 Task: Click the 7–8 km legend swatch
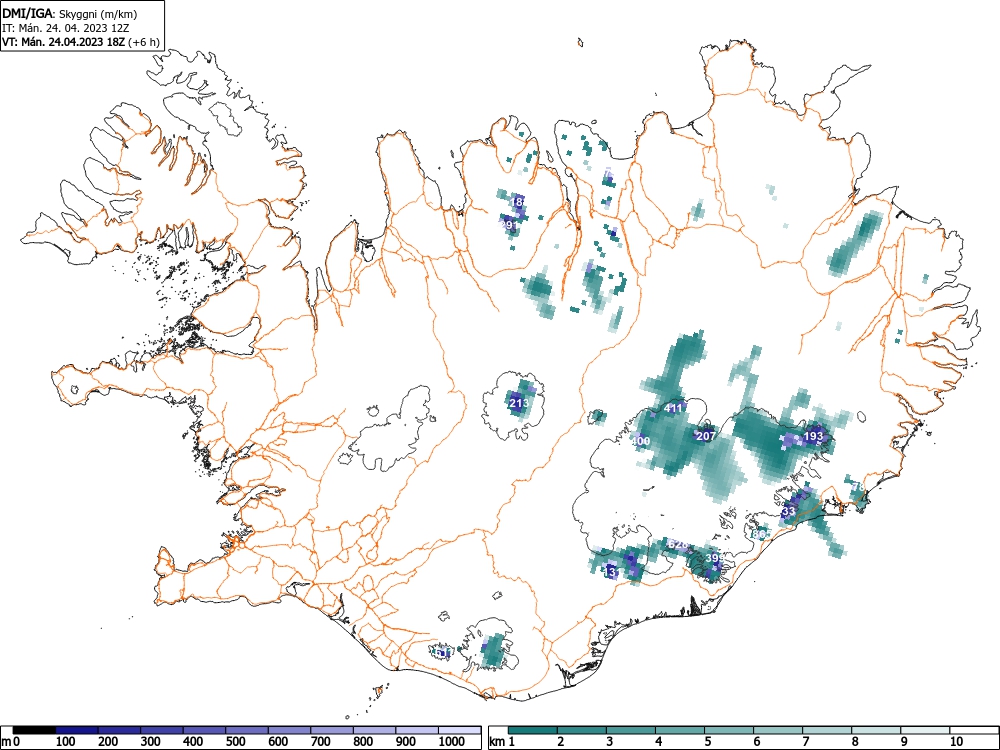point(827,730)
